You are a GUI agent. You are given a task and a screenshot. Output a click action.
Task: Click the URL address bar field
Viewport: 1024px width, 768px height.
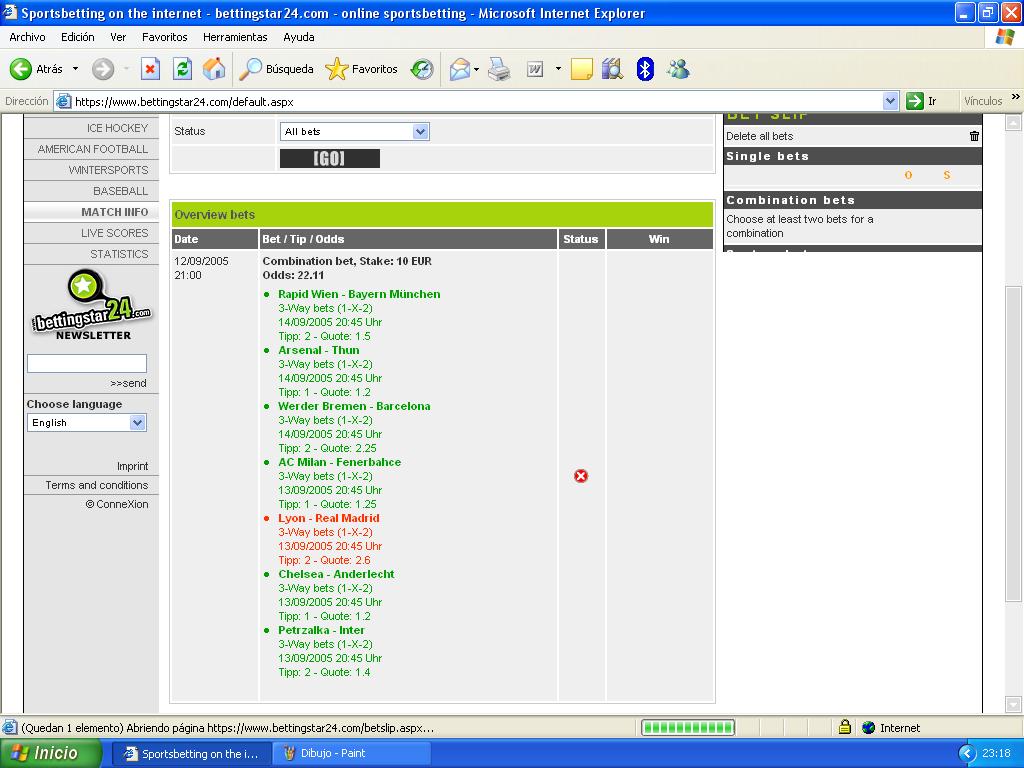pyautogui.click(x=477, y=101)
